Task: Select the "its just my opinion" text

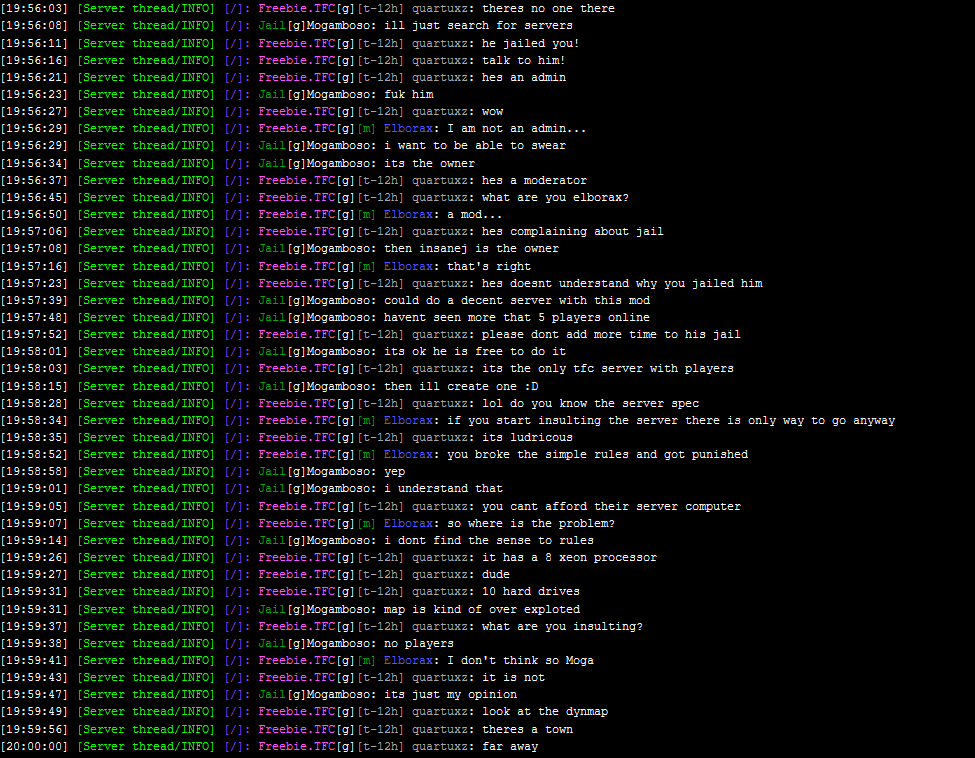Action: click(x=450, y=695)
